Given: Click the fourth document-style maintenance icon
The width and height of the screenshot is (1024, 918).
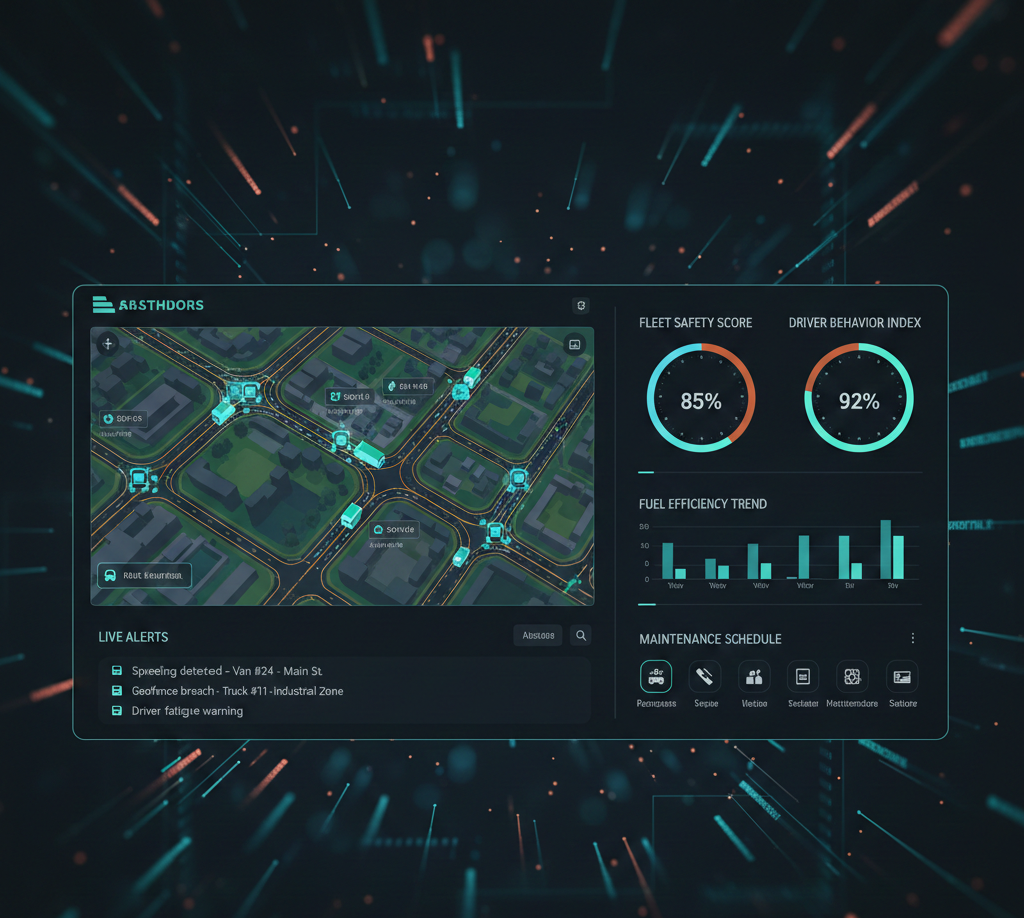Looking at the screenshot, I should [803, 677].
